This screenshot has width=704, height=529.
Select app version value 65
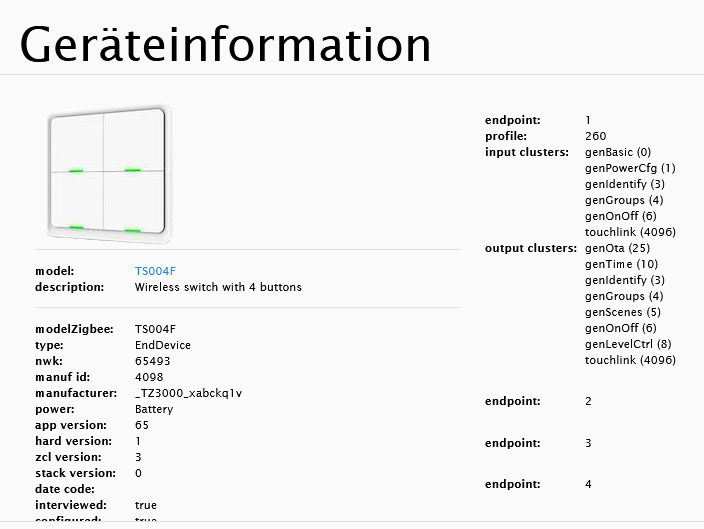142,425
